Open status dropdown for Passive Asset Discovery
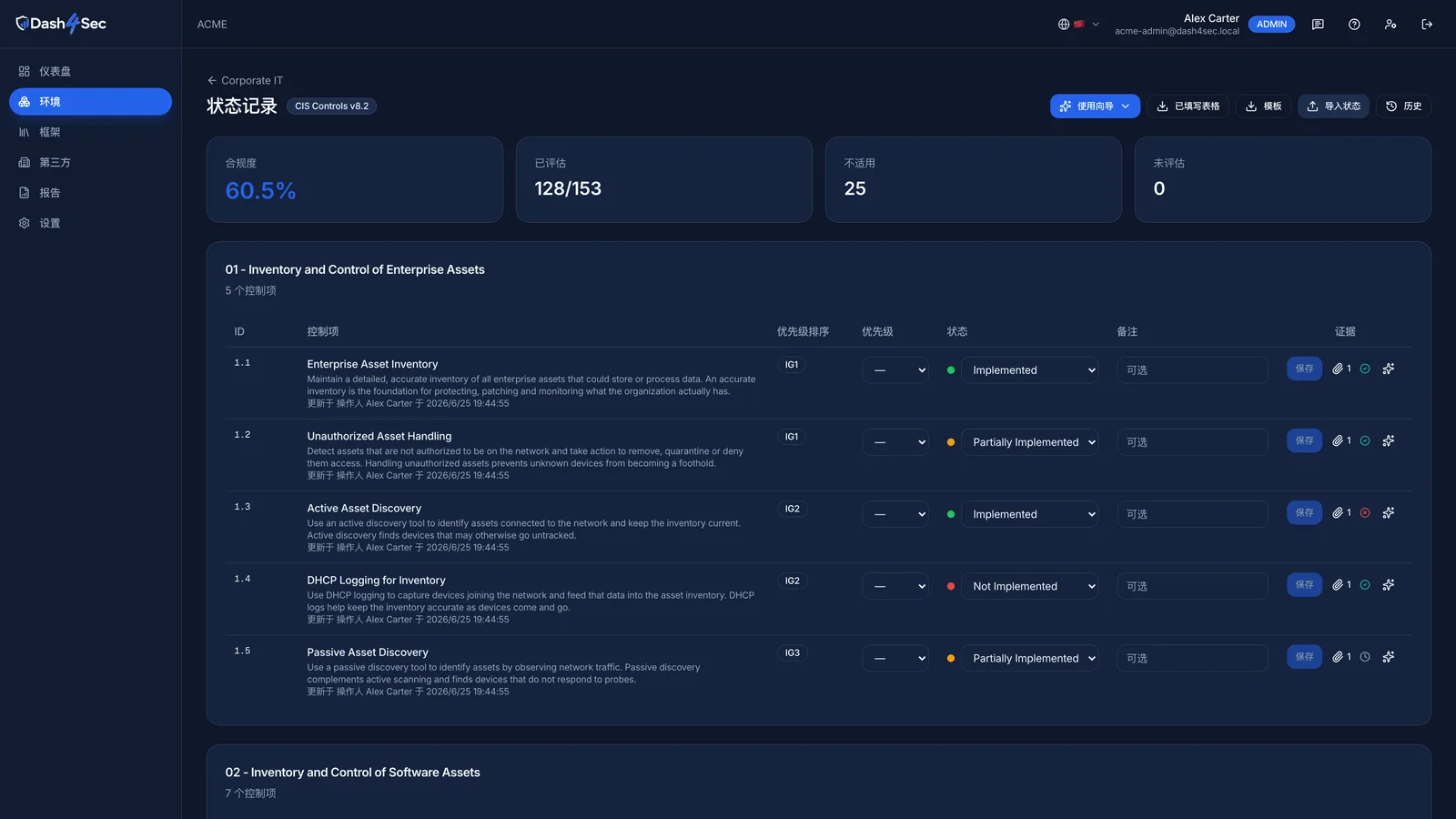 tap(1030, 658)
